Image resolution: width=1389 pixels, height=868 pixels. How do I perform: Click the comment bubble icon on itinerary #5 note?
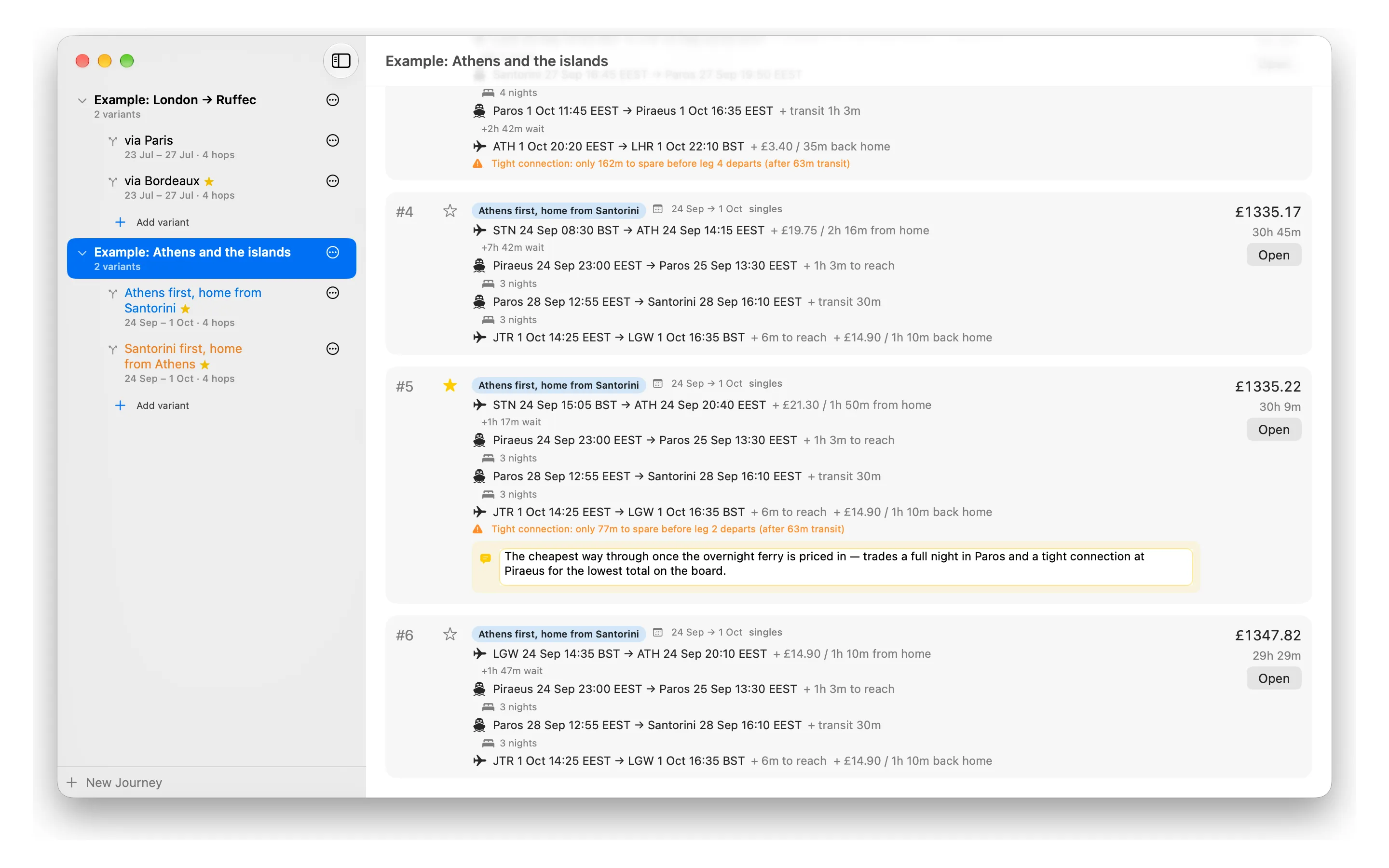(x=486, y=558)
